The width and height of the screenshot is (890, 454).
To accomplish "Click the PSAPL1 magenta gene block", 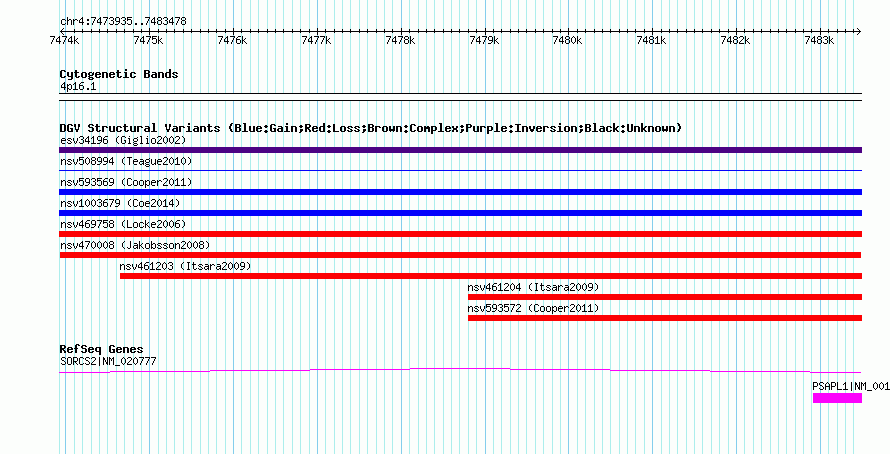I will coord(837,398).
